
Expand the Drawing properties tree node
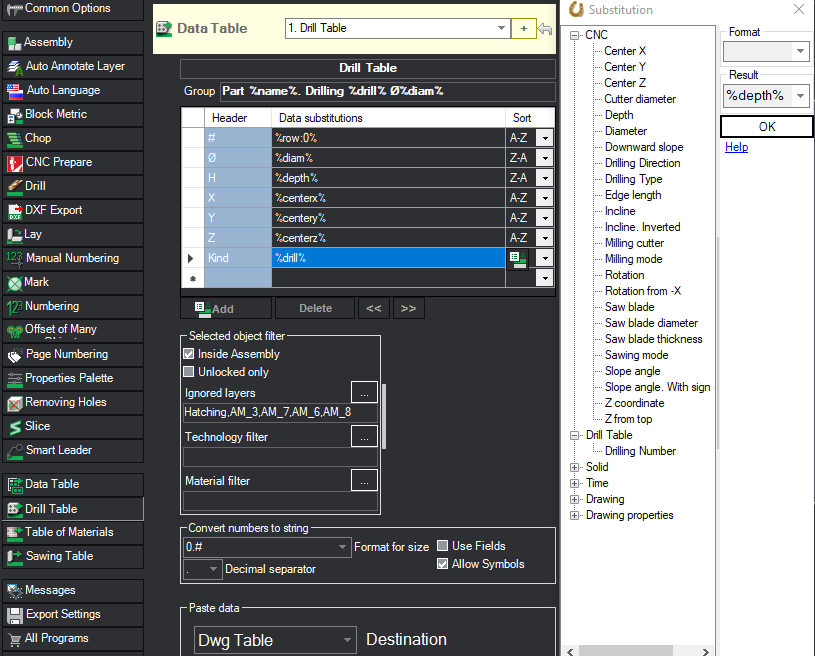(x=574, y=516)
